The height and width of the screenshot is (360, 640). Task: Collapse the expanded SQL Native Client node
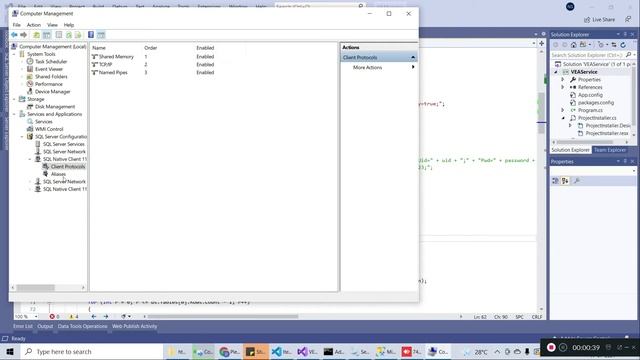coord(30,159)
